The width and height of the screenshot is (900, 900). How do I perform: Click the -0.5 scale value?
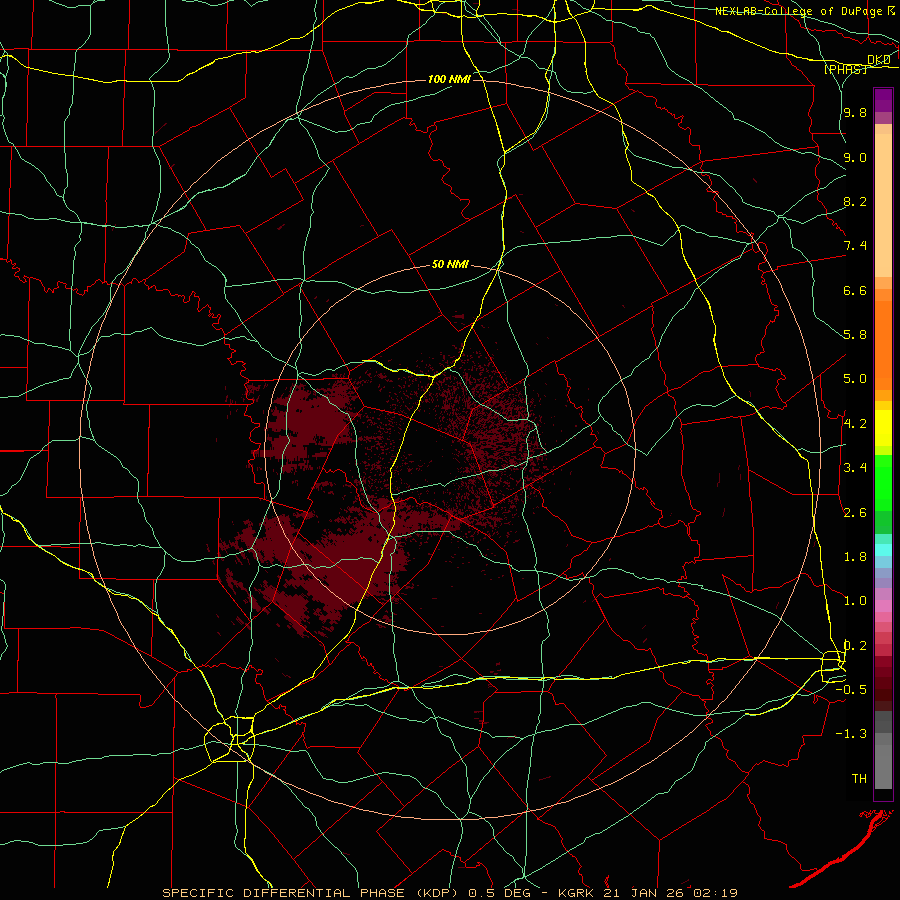(x=851, y=690)
